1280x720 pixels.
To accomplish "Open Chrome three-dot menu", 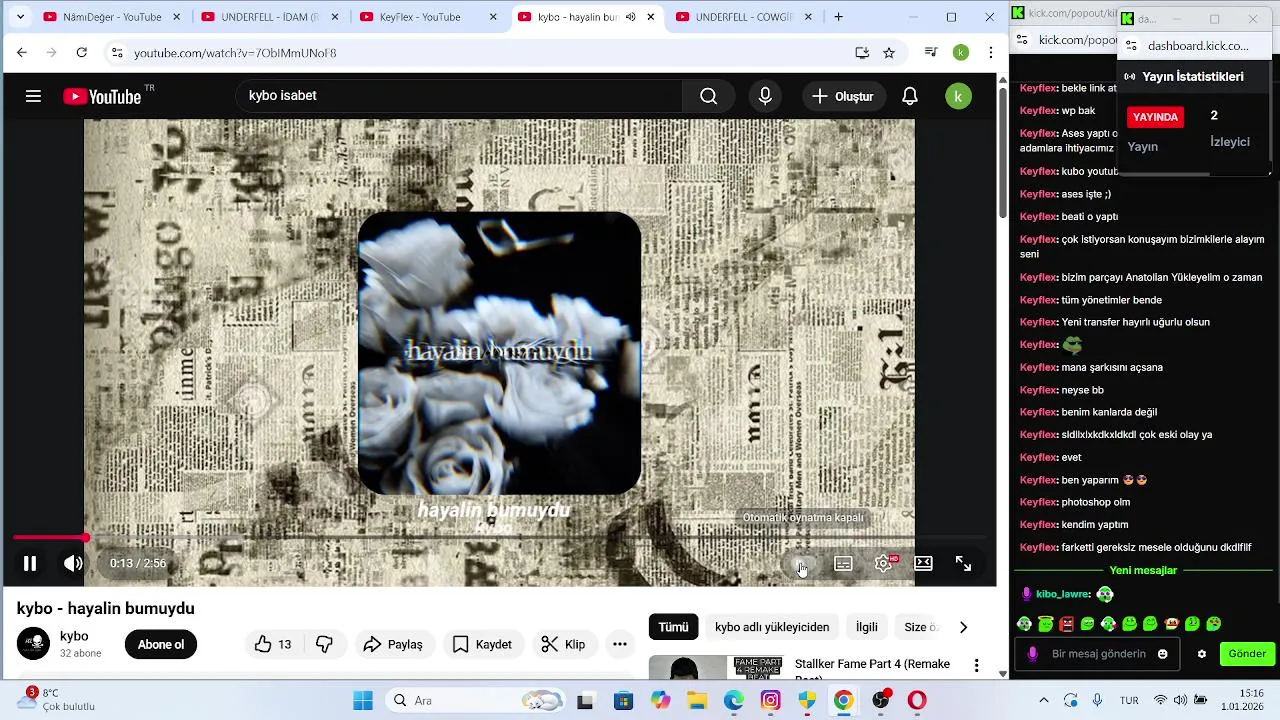I will coord(991,53).
